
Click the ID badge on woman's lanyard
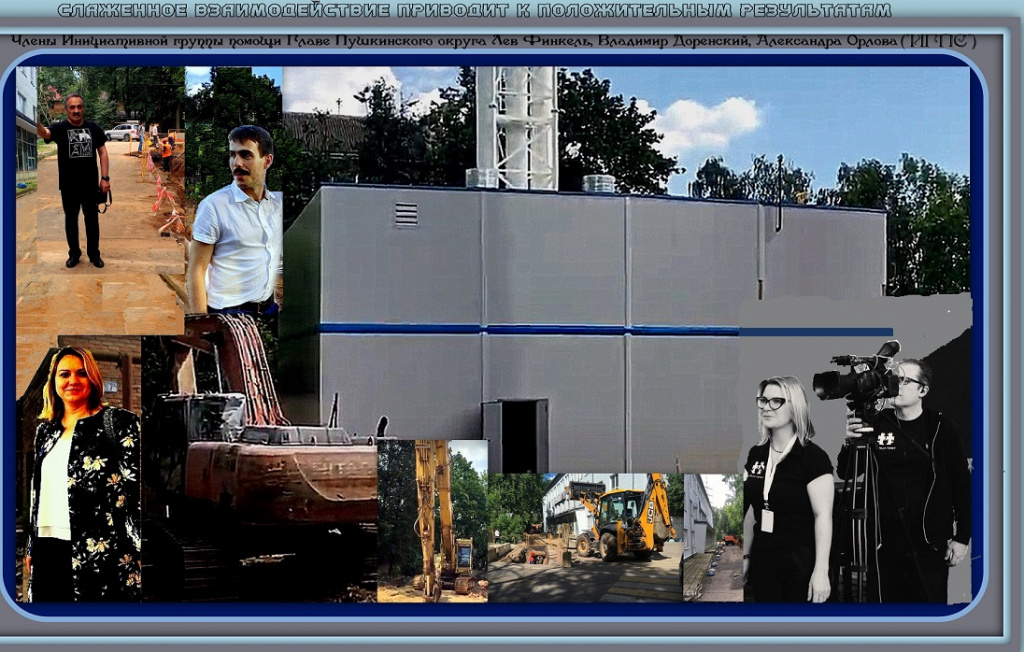[x=767, y=520]
